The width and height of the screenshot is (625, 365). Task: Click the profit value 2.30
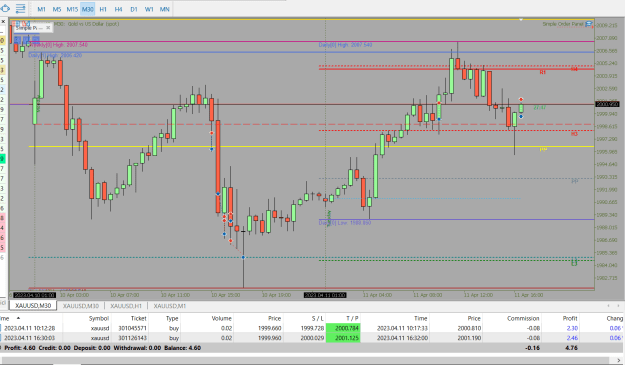[x=572, y=328]
